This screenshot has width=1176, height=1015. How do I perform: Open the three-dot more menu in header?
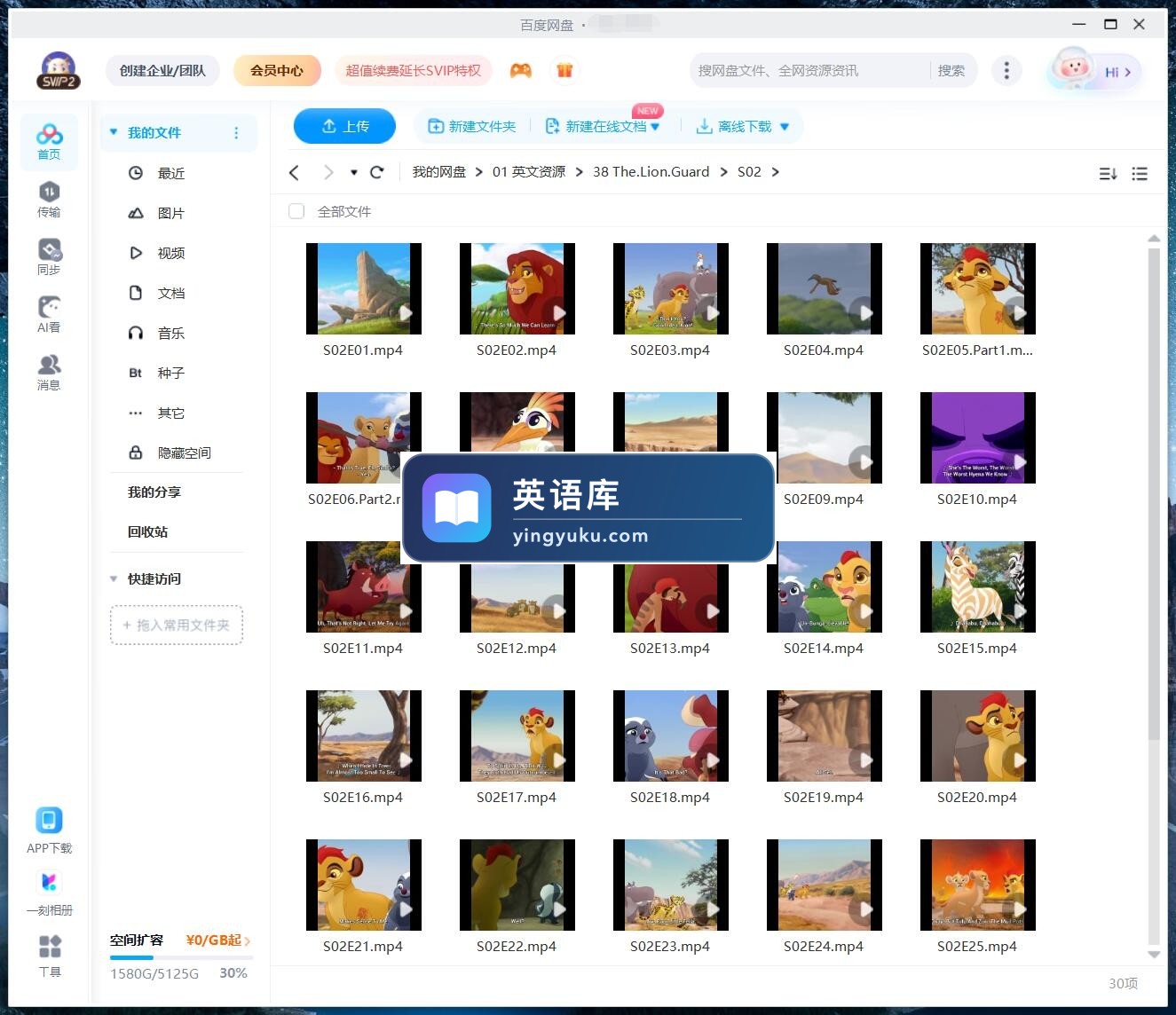coord(1006,70)
